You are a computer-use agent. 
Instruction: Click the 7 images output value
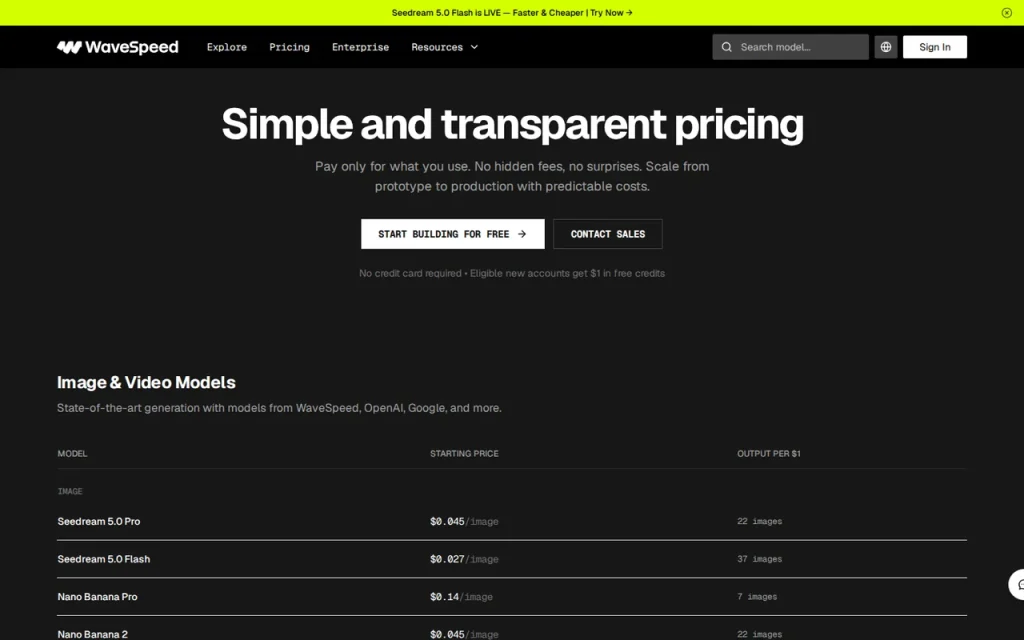(757, 596)
